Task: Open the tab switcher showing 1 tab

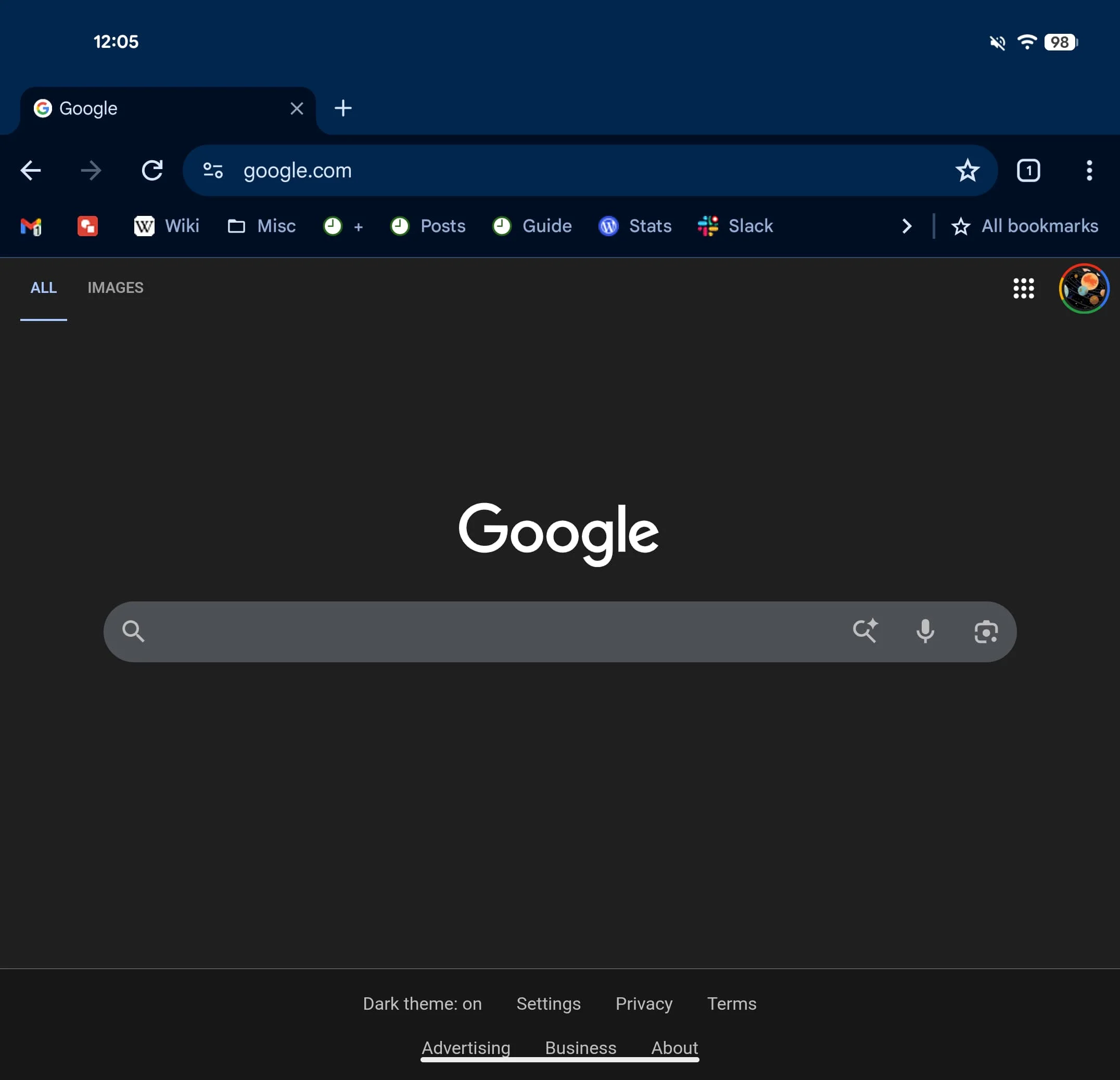Action: coord(1028,170)
